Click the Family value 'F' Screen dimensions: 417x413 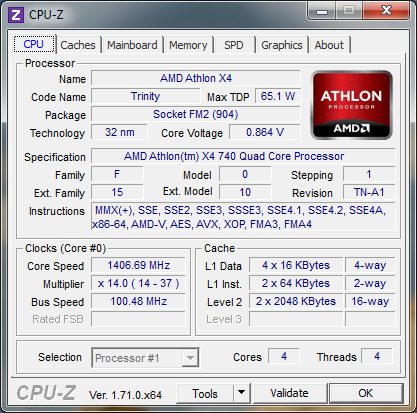[x=117, y=174]
